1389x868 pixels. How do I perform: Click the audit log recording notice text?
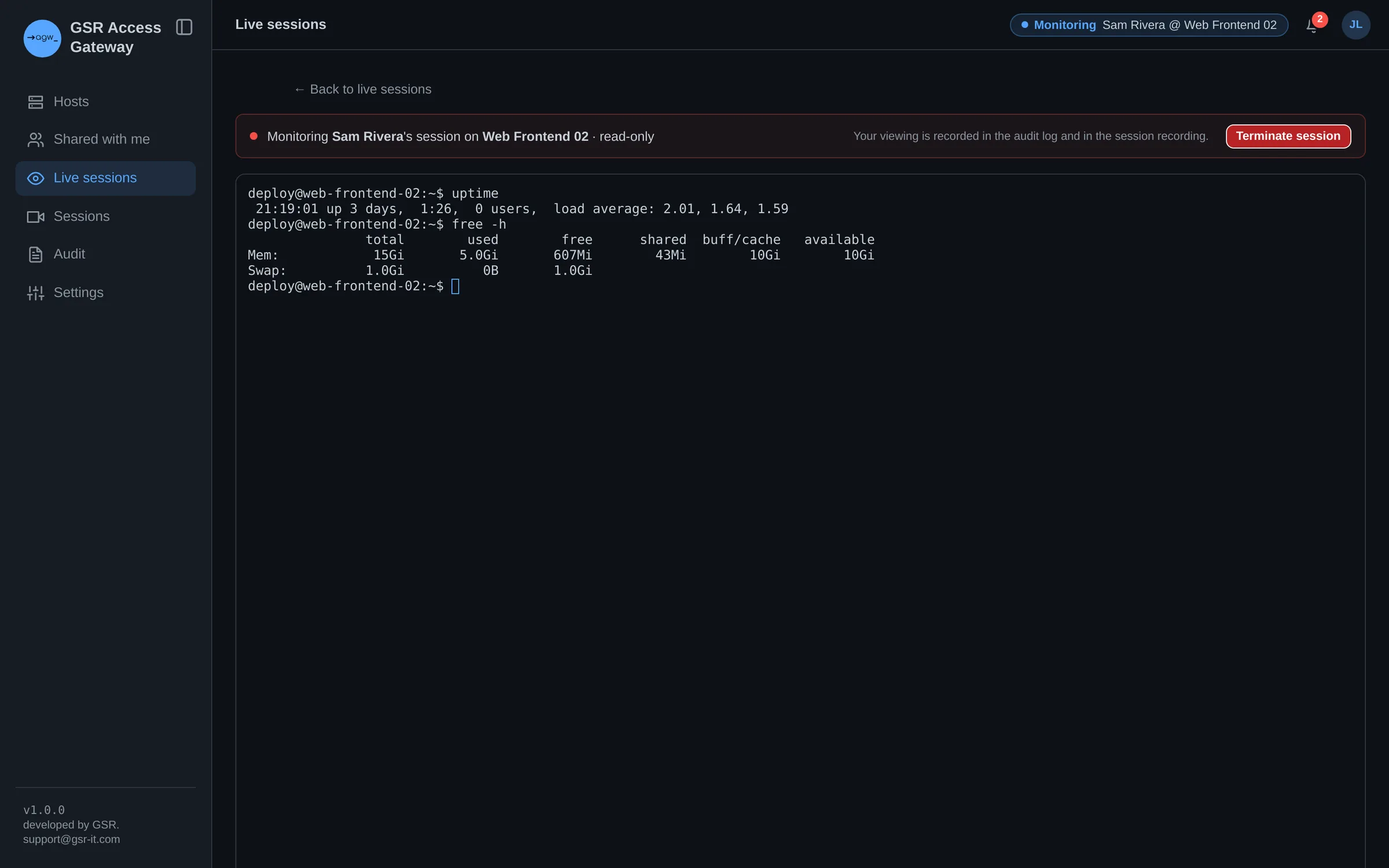click(1031, 136)
